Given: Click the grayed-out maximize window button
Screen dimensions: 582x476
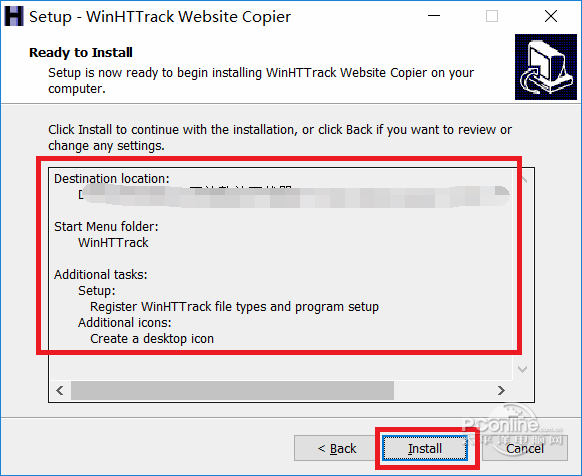Looking at the screenshot, I should 492,16.
